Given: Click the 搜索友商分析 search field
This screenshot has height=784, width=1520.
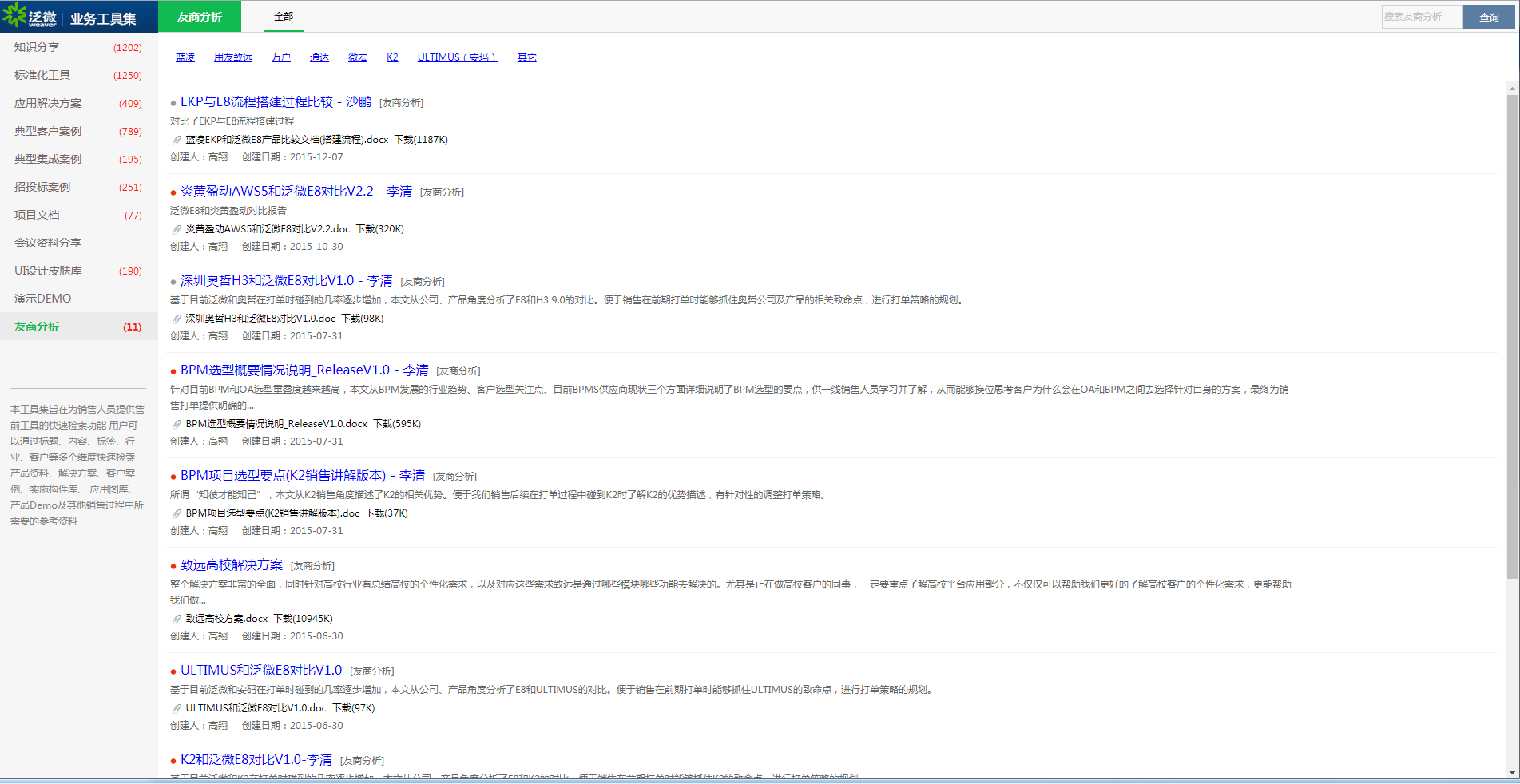Looking at the screenshot, I should click(1422, 17).
